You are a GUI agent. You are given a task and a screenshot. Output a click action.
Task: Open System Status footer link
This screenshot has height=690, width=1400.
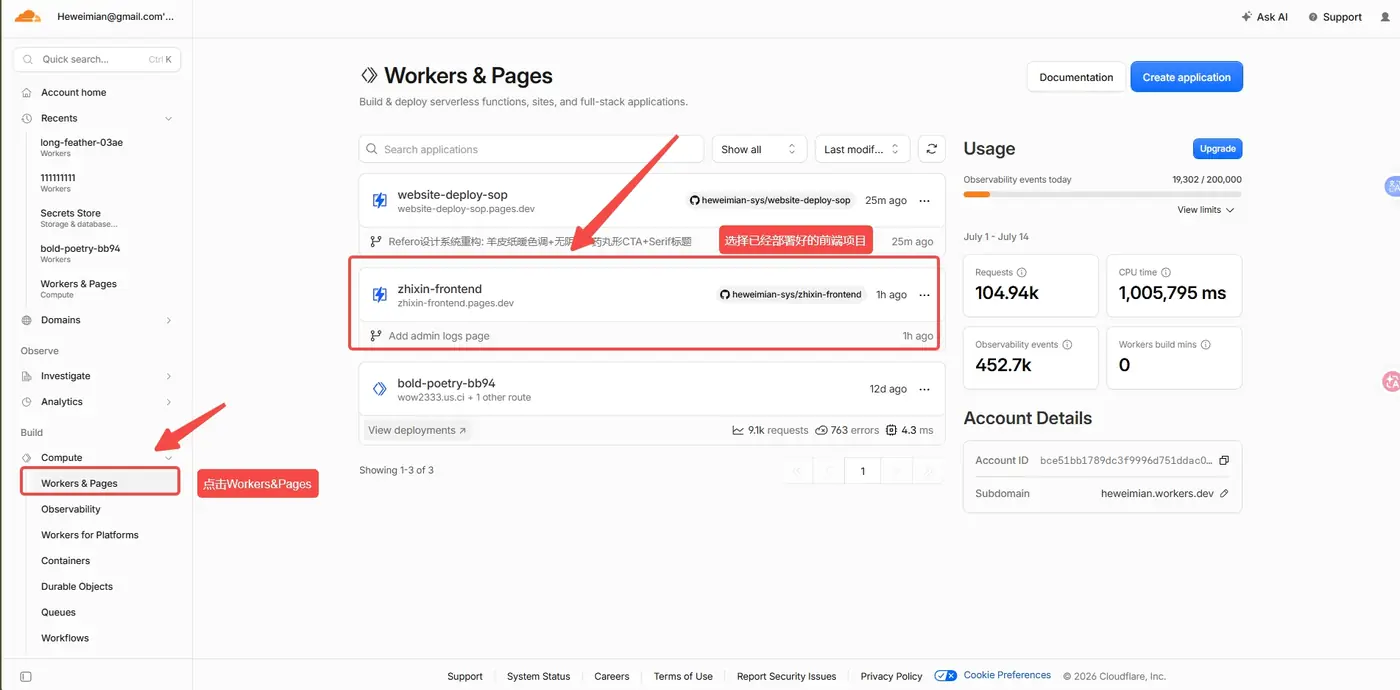point(538,676)
